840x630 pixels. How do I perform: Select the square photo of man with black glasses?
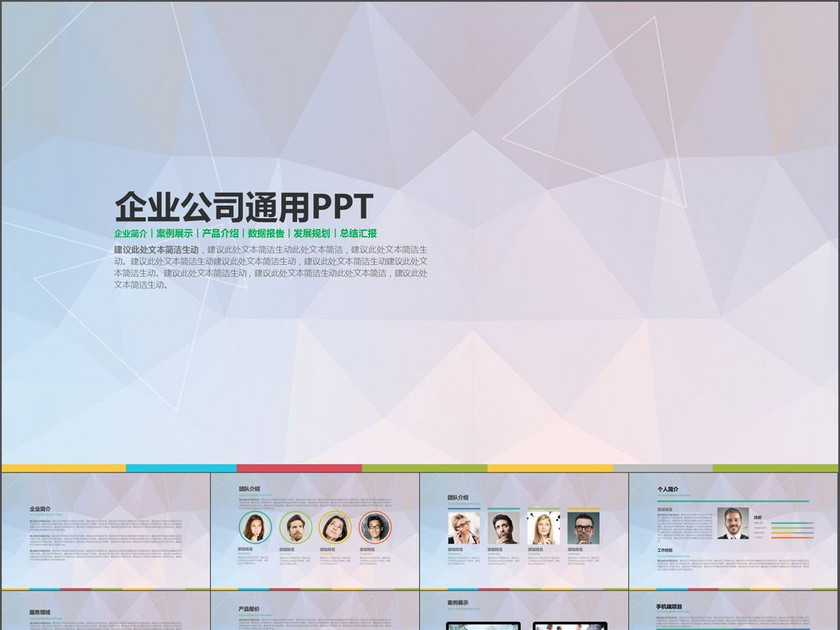[x=583, y=527]
